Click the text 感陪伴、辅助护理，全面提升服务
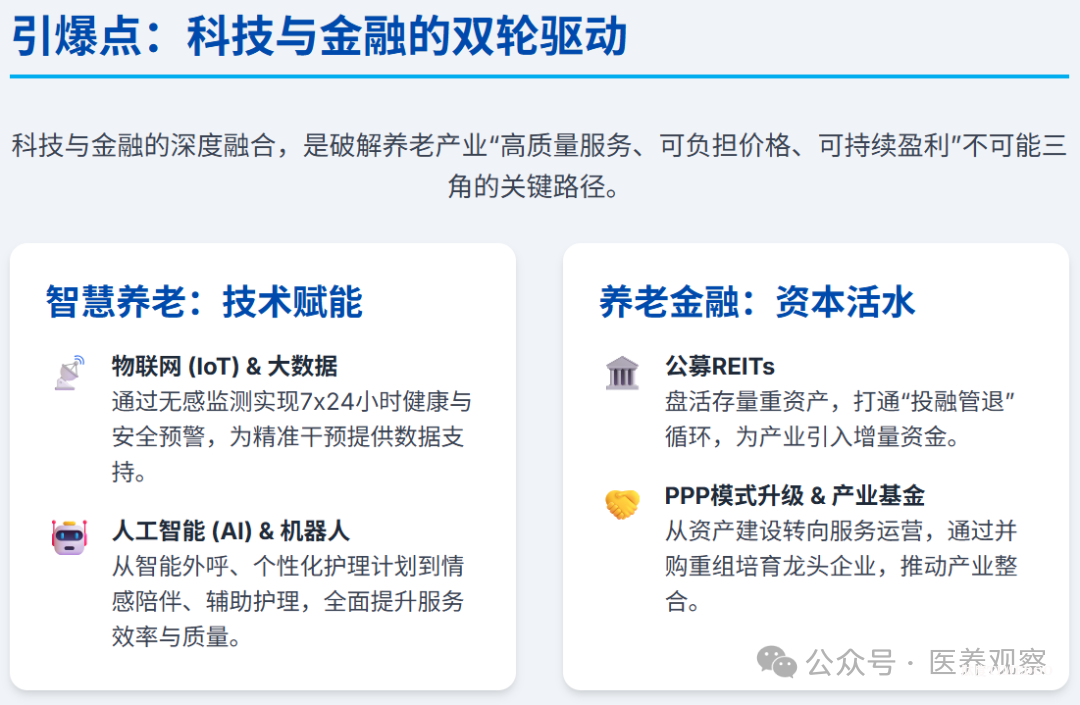Image resolution: width=1080 pixels, height=705 pixels. pyautogui.click(x=288, y=601)
